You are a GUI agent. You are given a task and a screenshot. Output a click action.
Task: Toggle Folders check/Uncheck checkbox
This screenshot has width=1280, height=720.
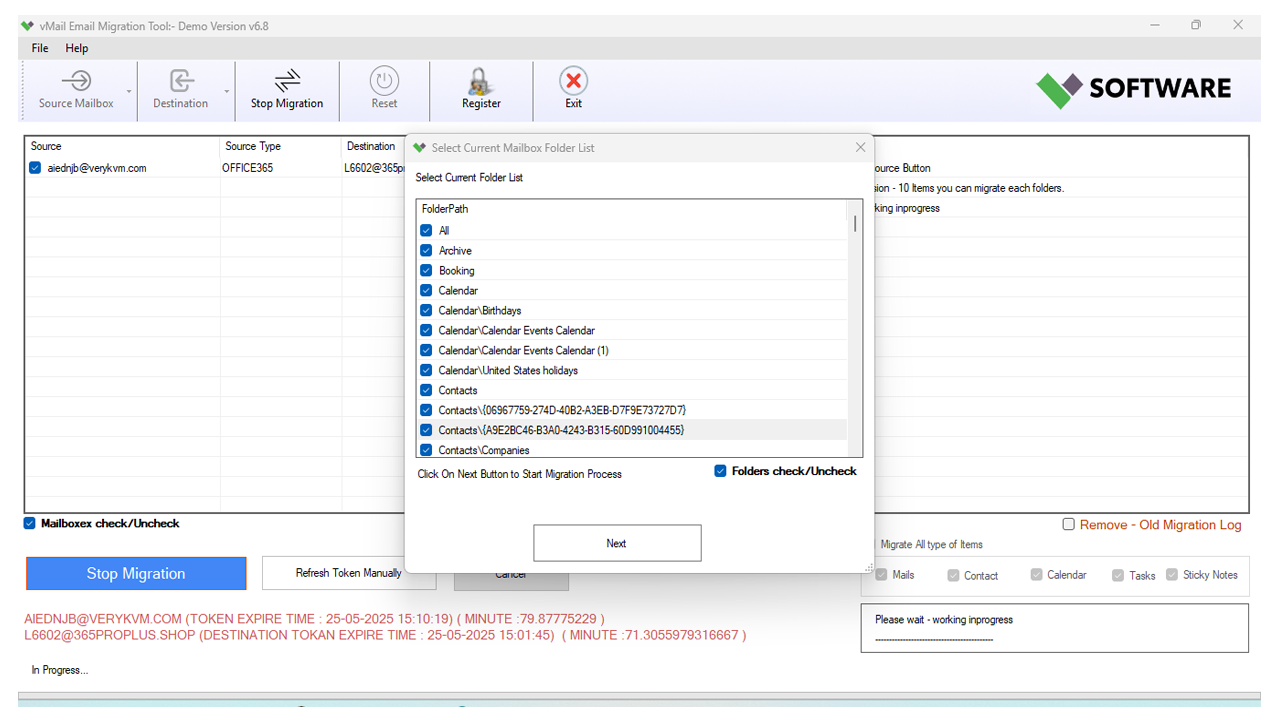(x=720, y=471)
